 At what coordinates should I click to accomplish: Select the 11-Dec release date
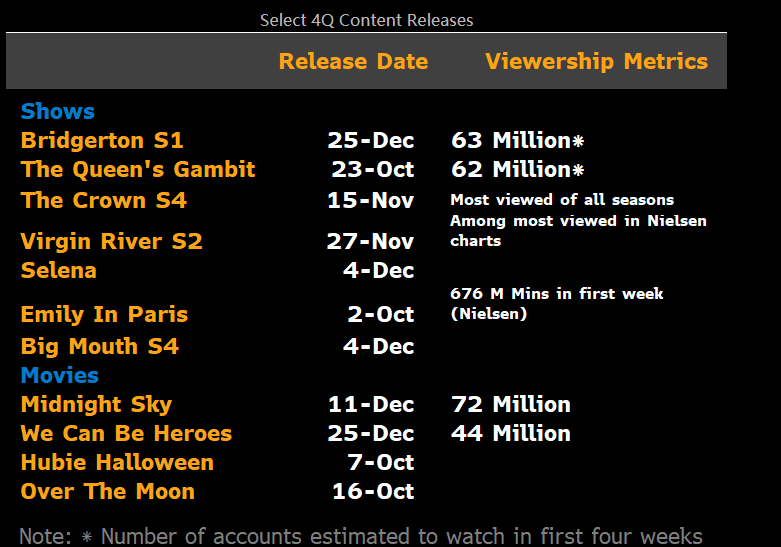(371, 405)
